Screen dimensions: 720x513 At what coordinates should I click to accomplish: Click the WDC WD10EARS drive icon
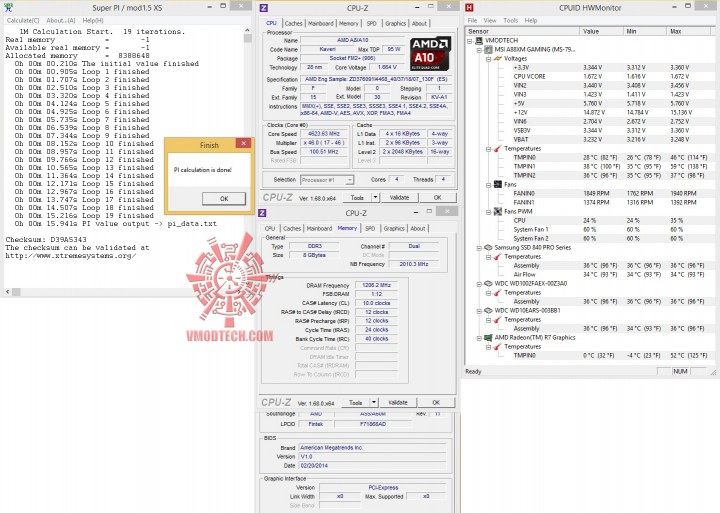point(488,311)
